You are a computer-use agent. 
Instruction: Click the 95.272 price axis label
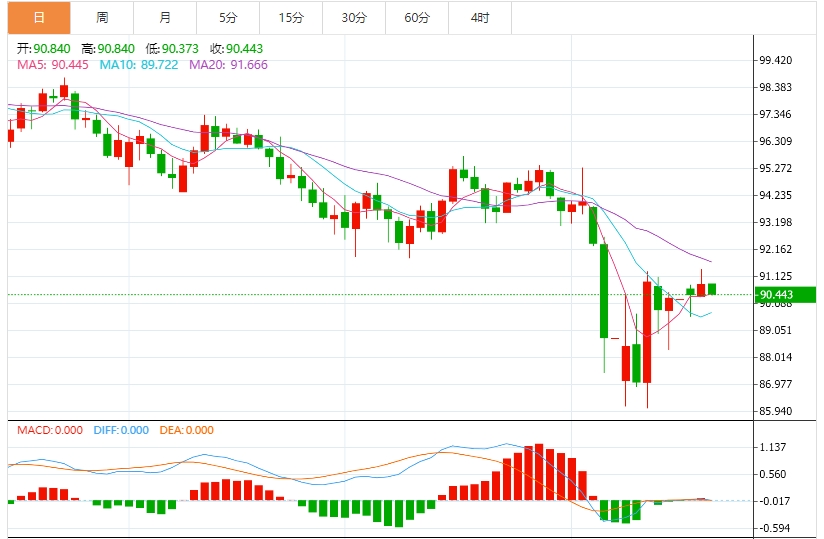(776, 169)
